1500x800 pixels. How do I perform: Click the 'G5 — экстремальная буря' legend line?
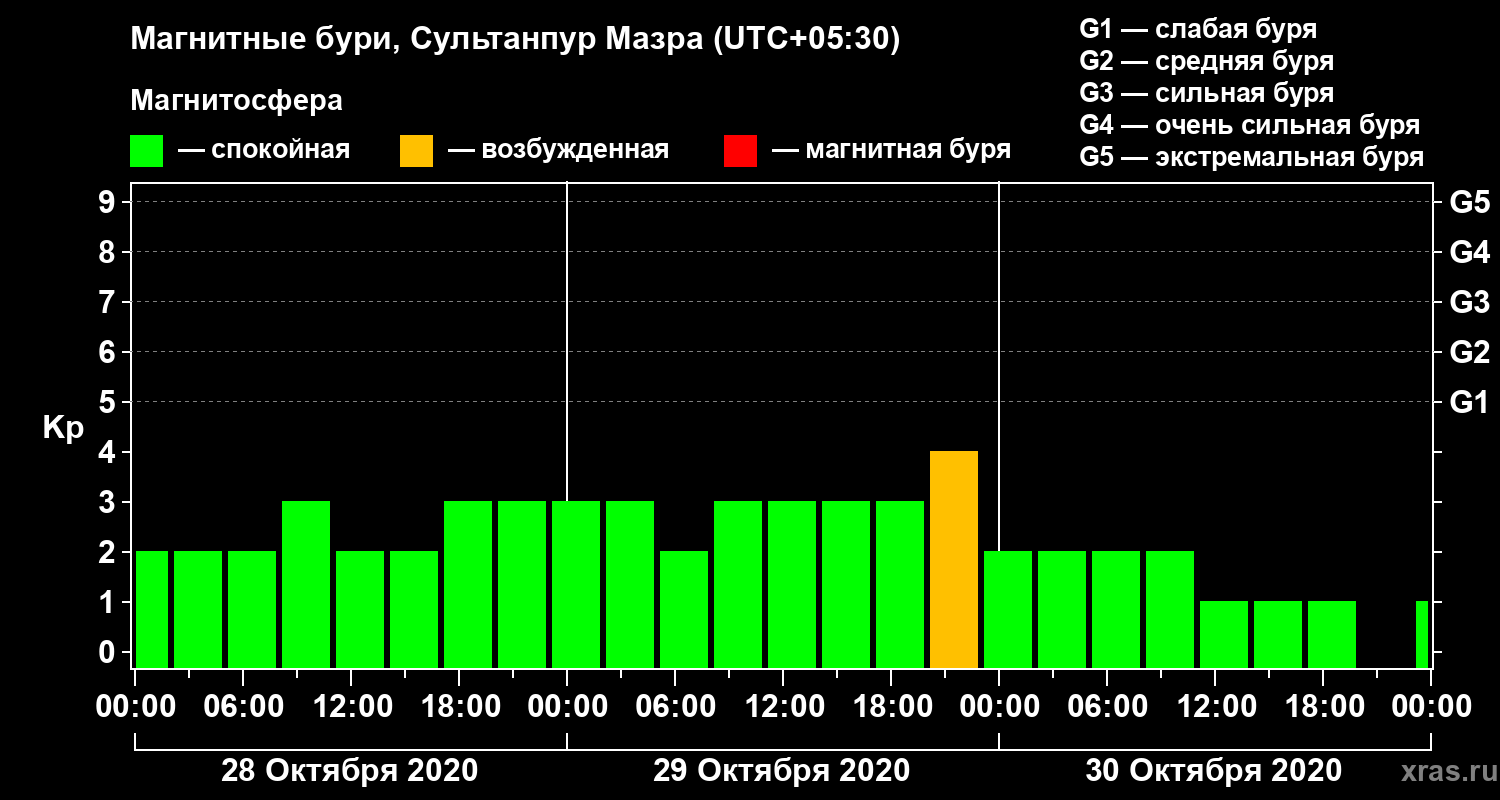tap(1252, 158)
